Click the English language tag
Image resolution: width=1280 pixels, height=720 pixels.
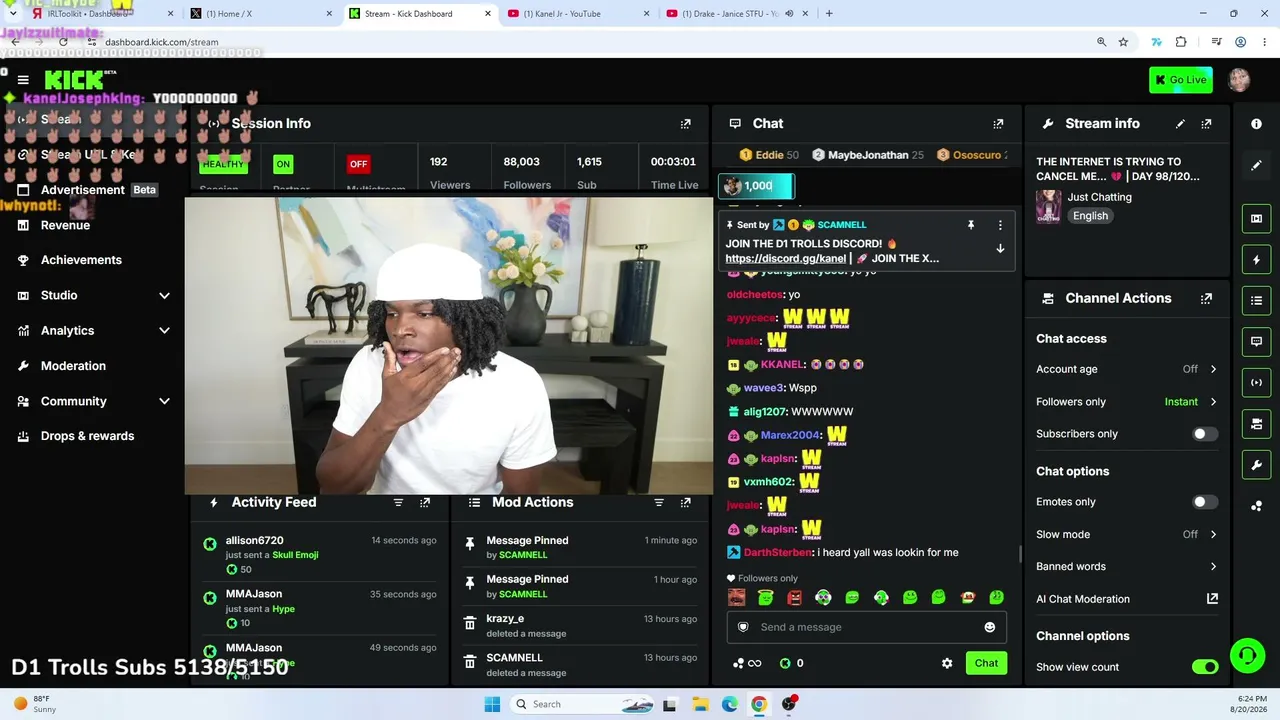click(1090, 216)
